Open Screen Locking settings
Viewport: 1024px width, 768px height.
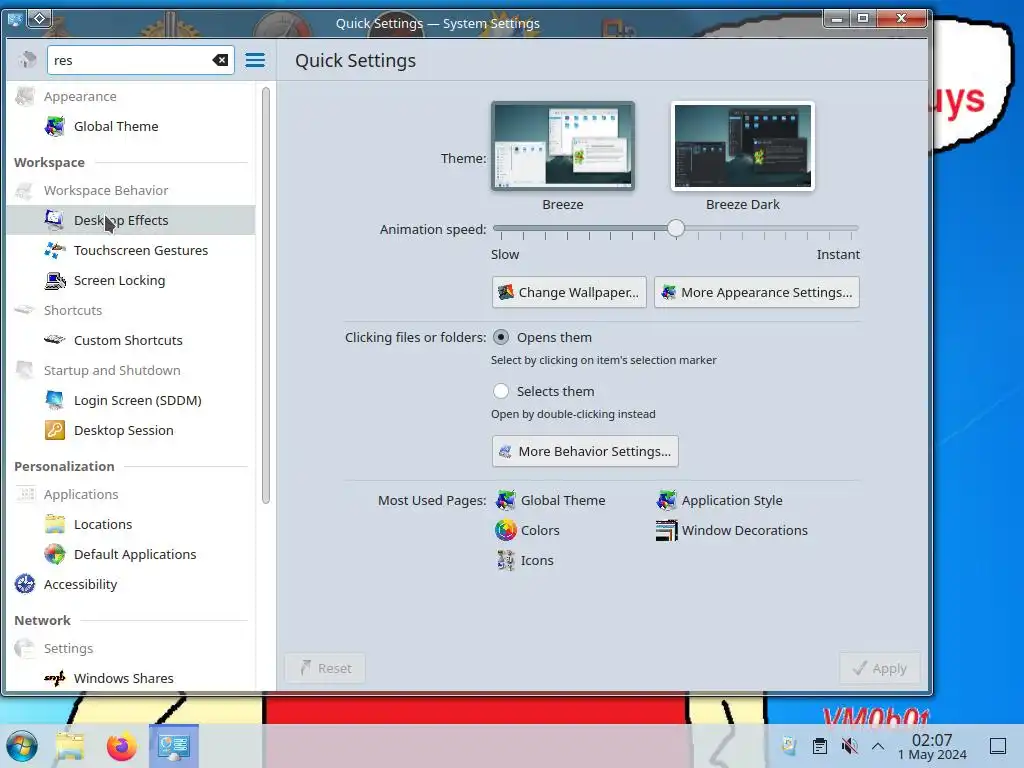131,280
